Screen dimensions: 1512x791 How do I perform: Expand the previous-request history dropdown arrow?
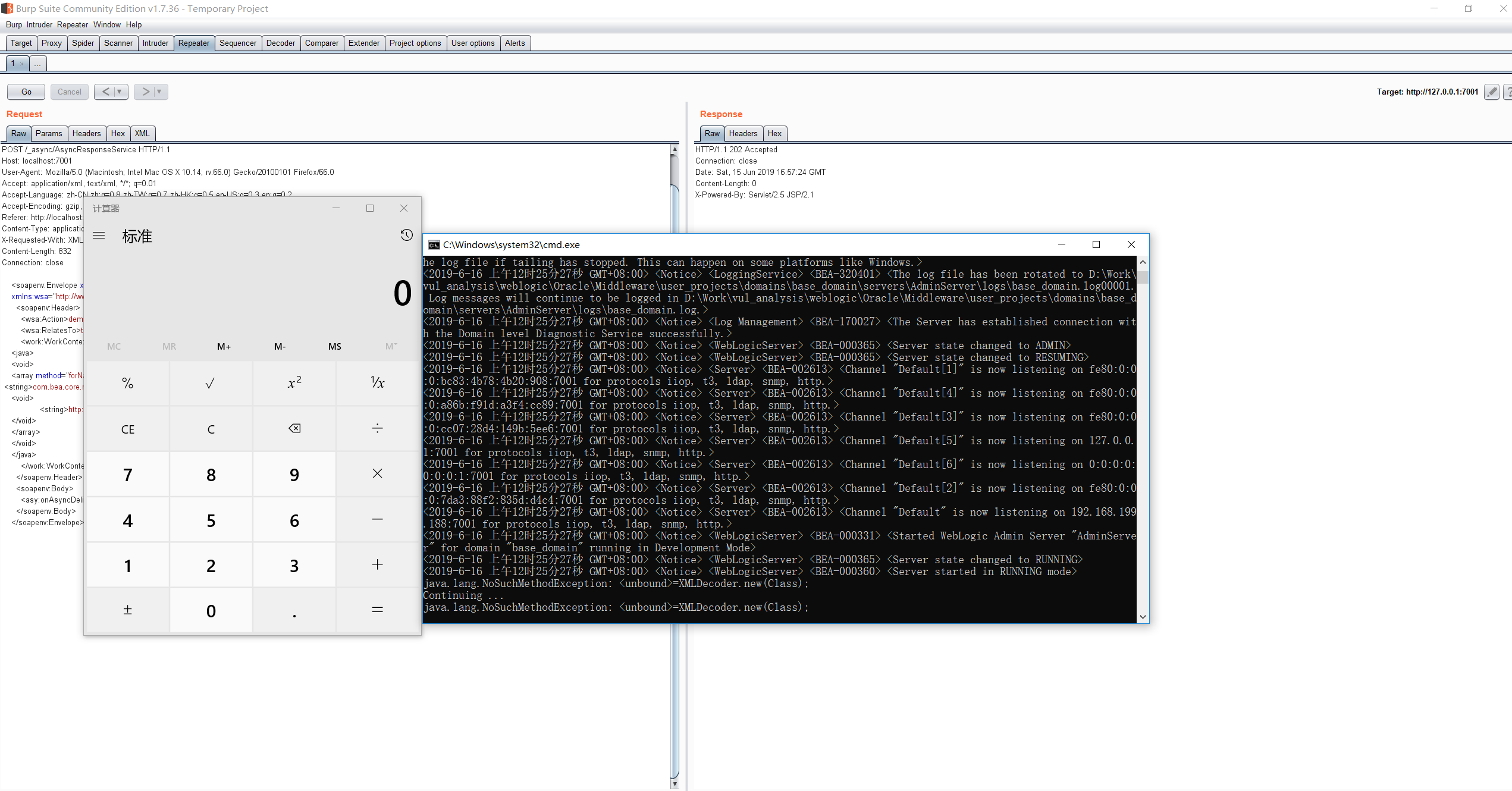[x=120, y=92]
